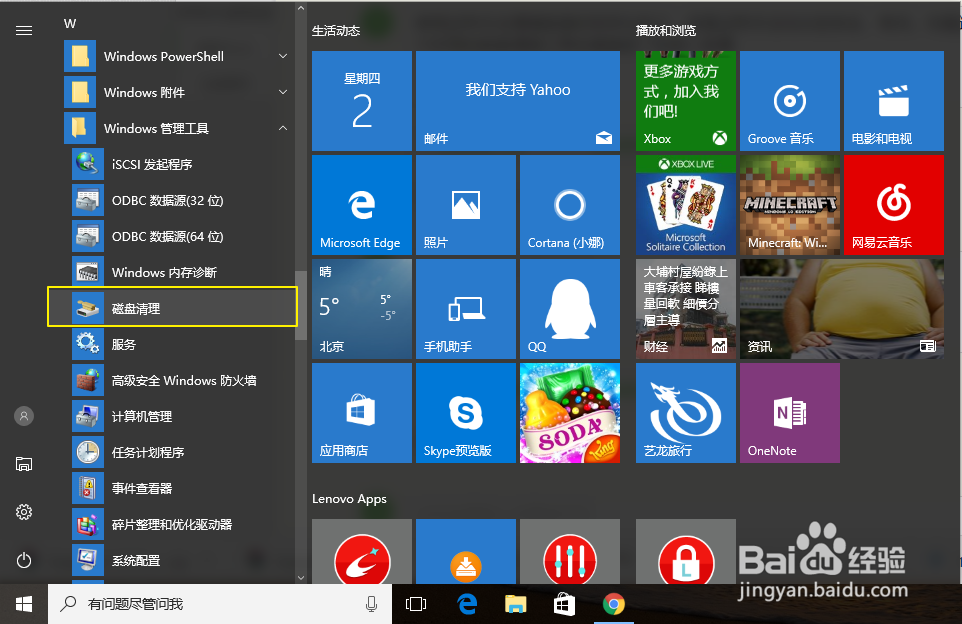The height and width of the screenshot is (624, 962).
Task: Open the 照片 photos tile
Action: click(466, 205)
